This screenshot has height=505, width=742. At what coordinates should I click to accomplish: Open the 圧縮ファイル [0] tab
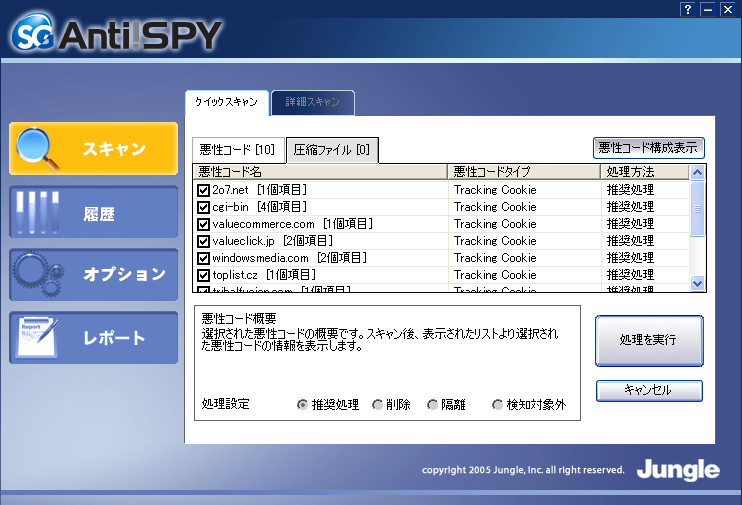[332, 150]
